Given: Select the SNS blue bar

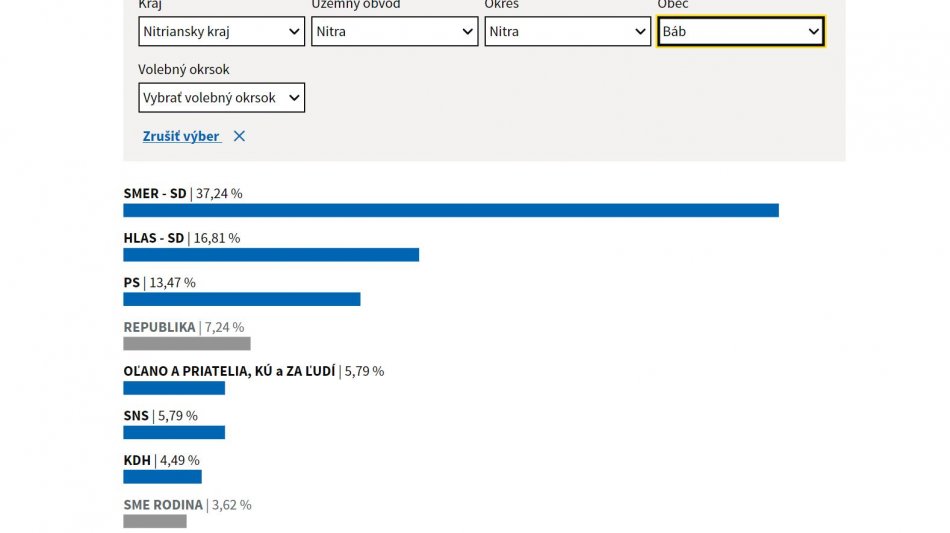Looking at the screenshot, I should tap(174, 433).
